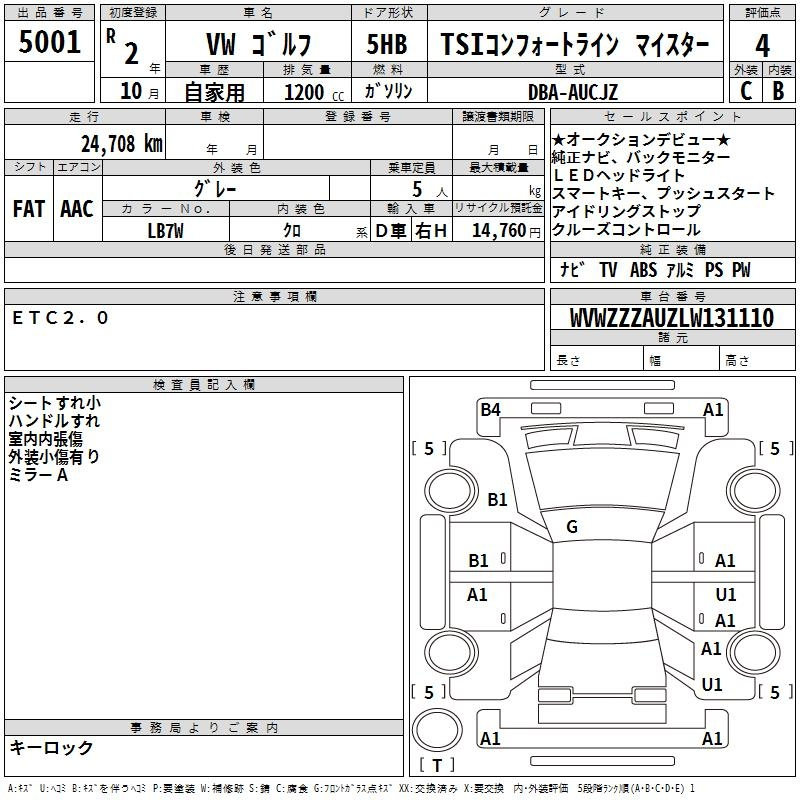Click the クルーズコントロール line
Image resolution: width=800 pixels, height=800 pixels.
[627, 230]
